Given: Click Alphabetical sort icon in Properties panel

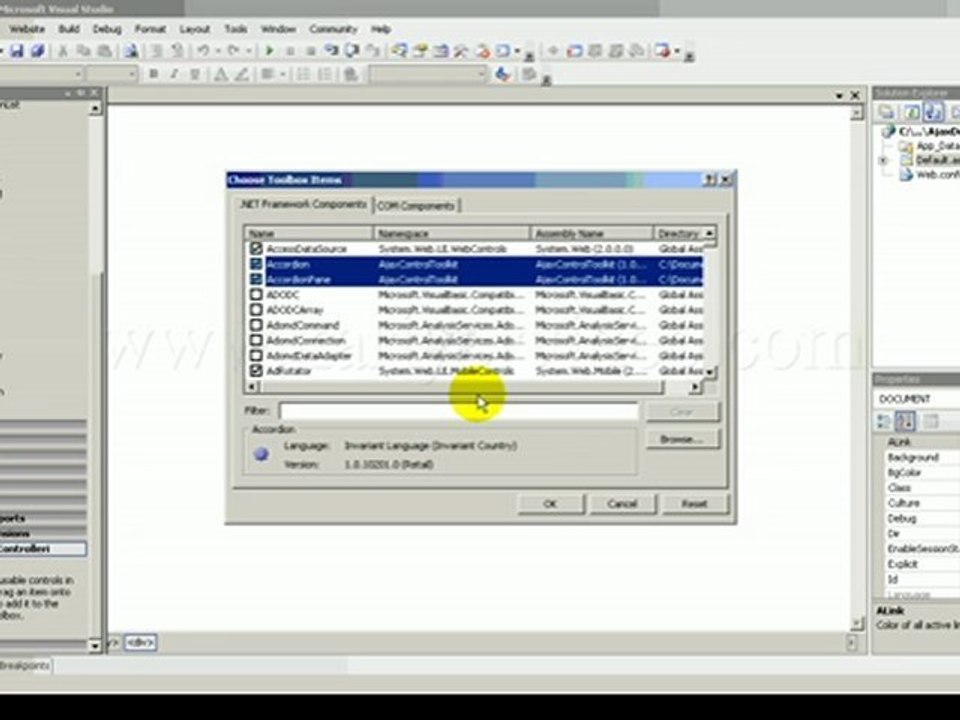Looking at the screenshot, I should point(905,421).
